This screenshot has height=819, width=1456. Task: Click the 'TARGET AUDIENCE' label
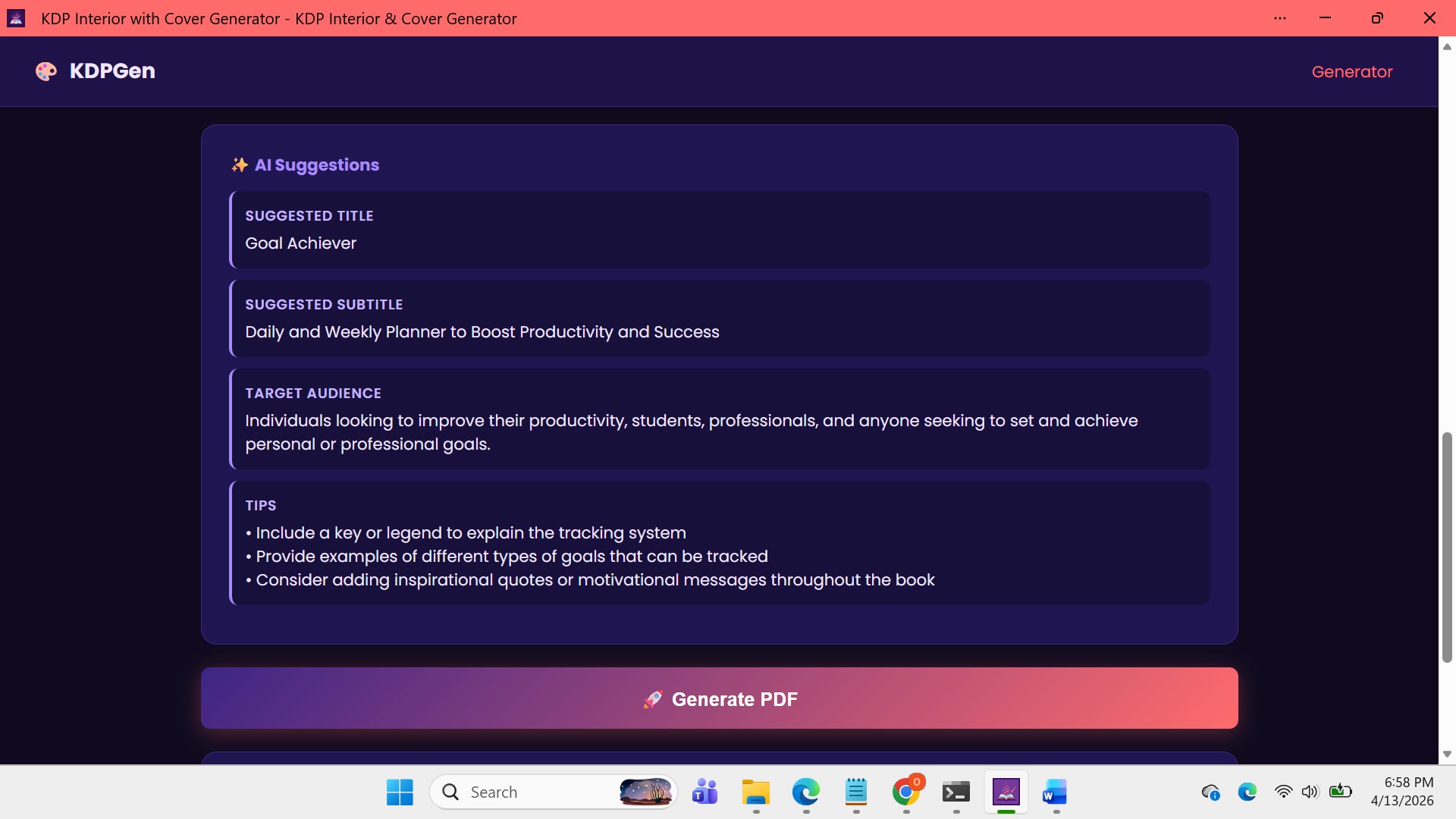[313, 394]
